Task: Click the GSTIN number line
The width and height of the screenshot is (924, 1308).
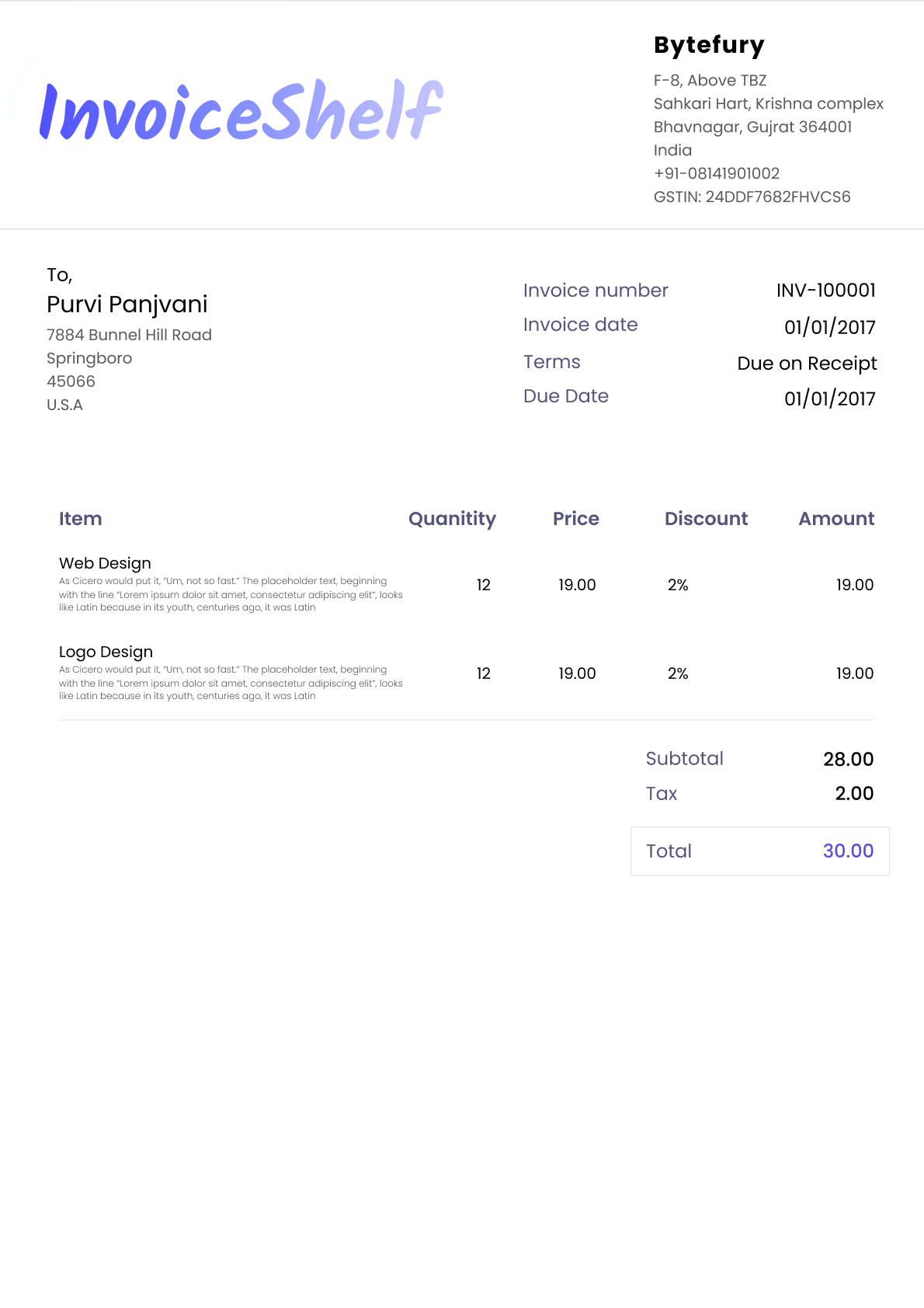Action: (x=752, y=197)
